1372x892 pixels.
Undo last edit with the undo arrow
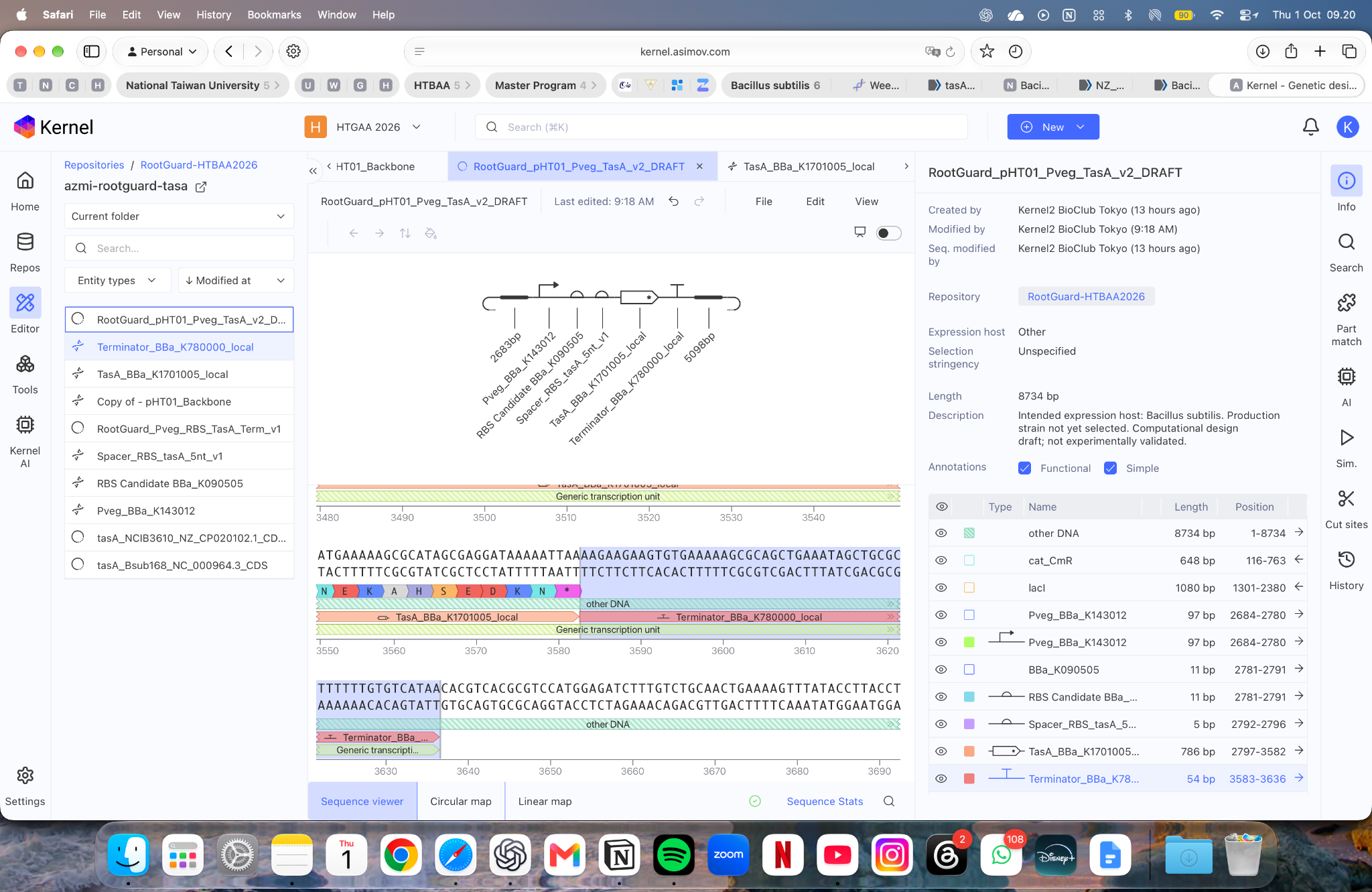click(674, 201)
